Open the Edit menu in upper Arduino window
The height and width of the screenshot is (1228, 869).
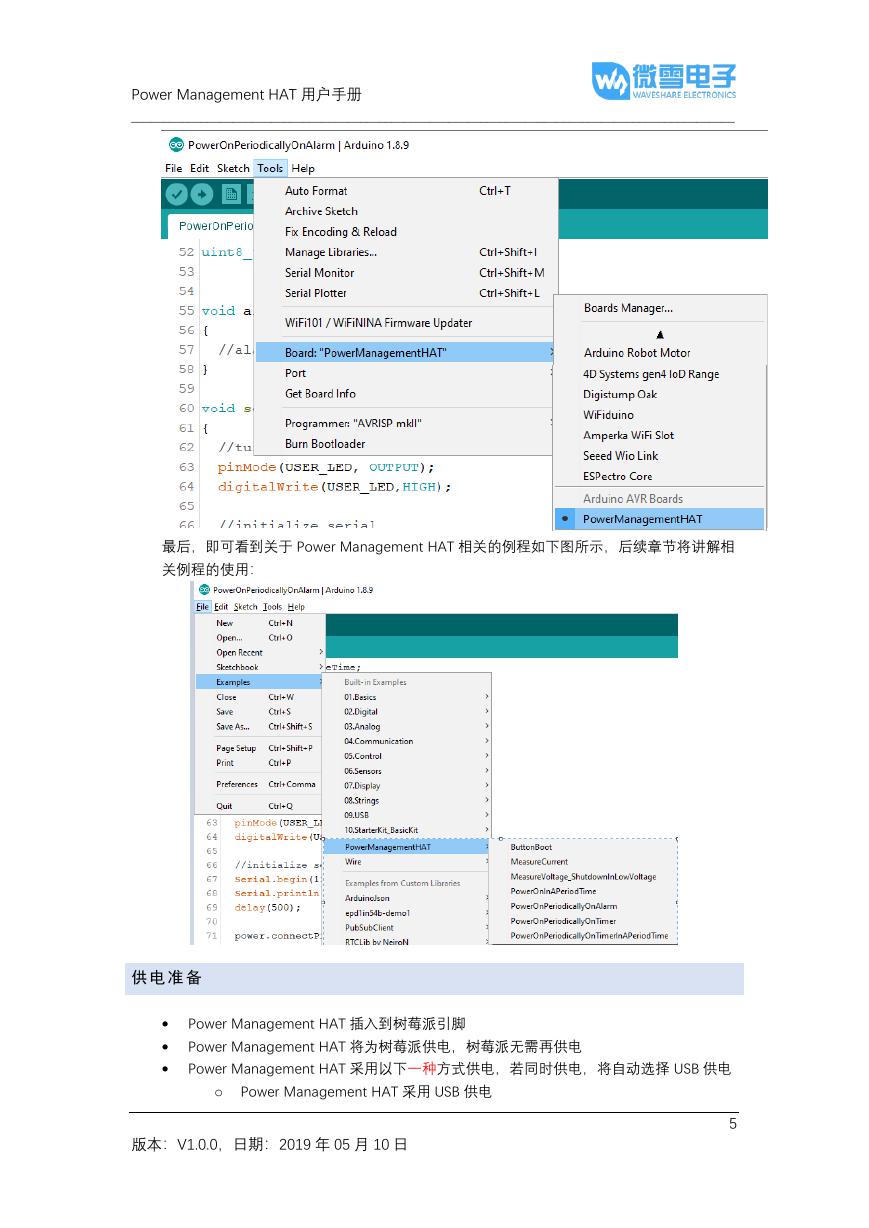[x=200, y=168]
